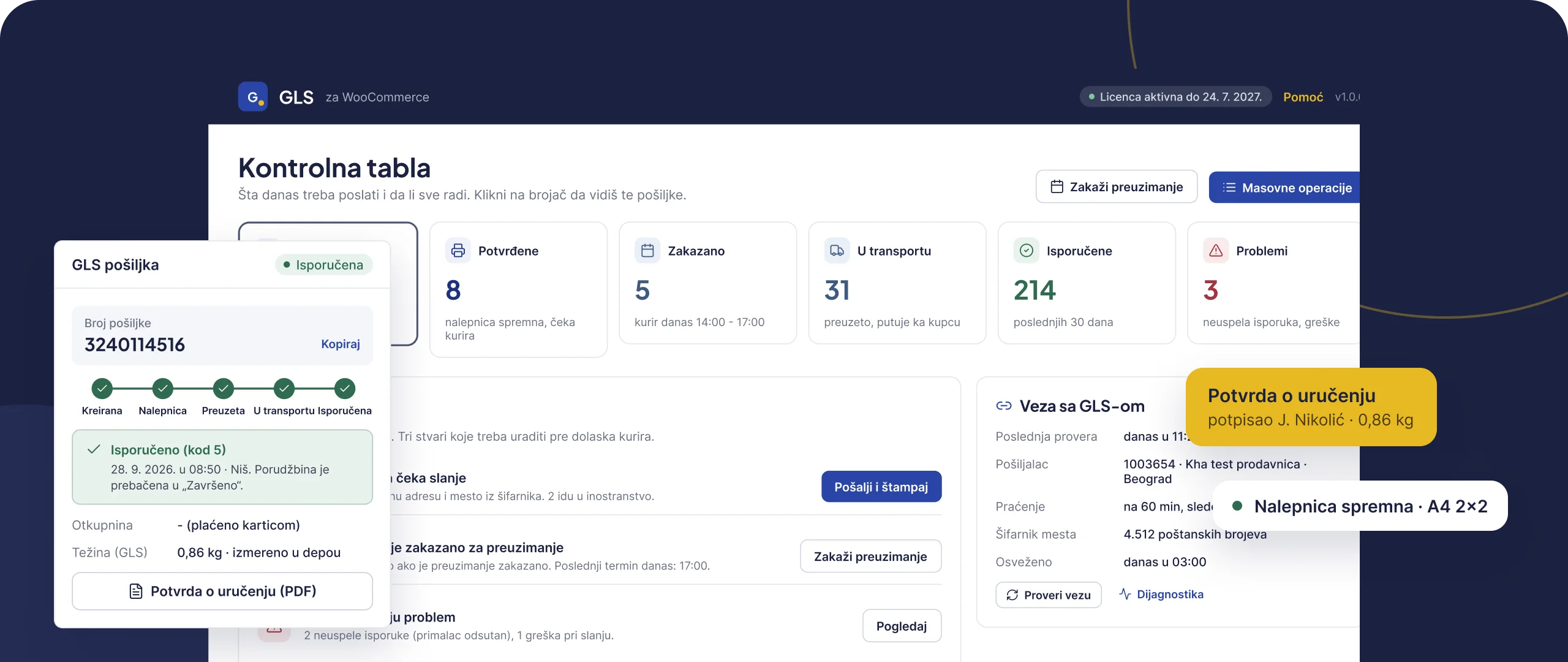Click the Pogledaj button

click(902, 626)
